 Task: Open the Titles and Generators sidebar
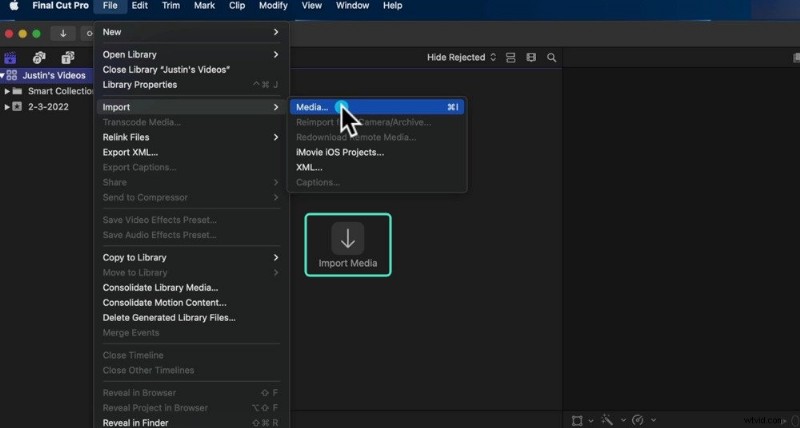[68, 58]
